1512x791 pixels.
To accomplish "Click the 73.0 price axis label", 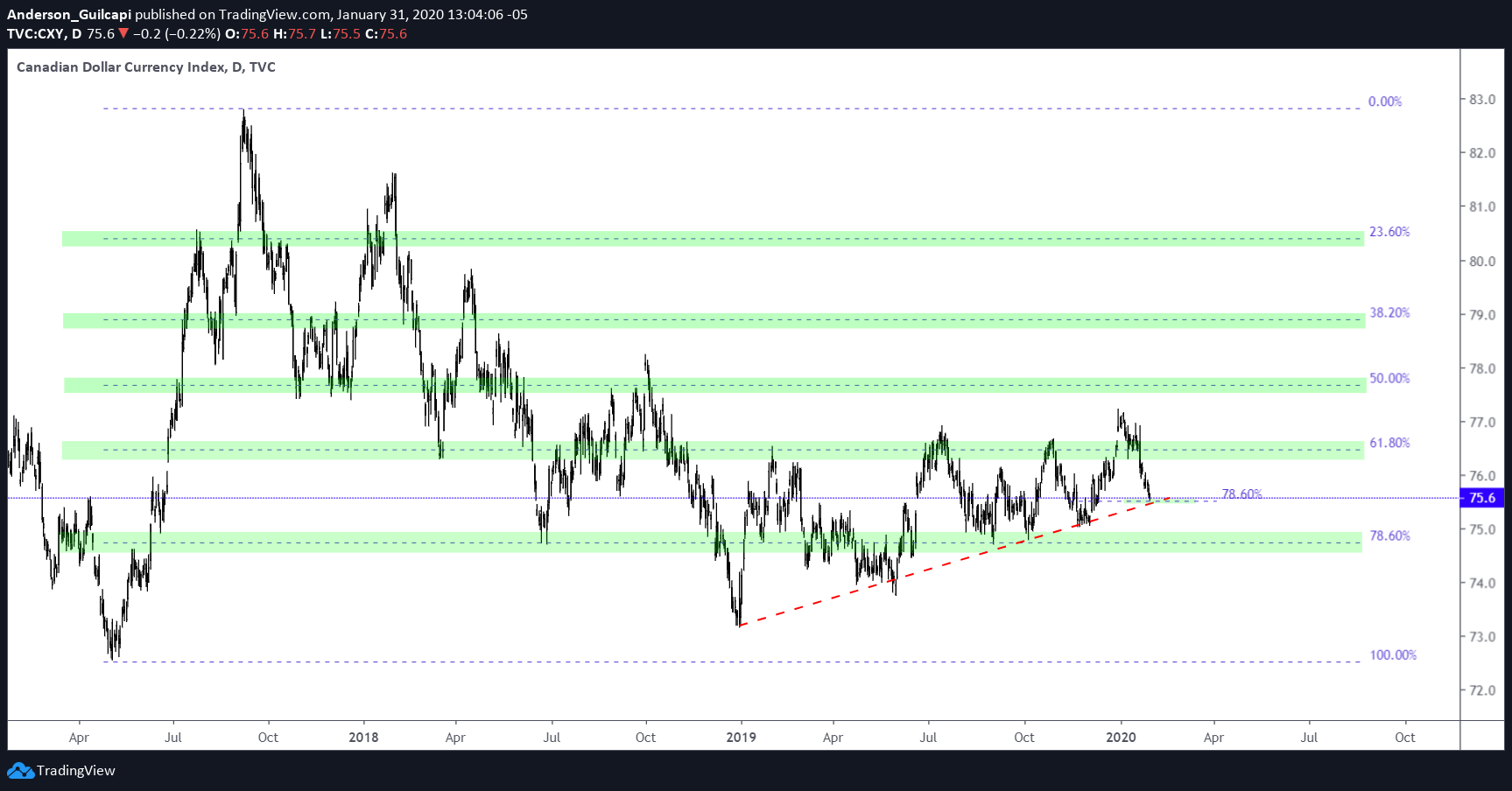I will 1482,637.
